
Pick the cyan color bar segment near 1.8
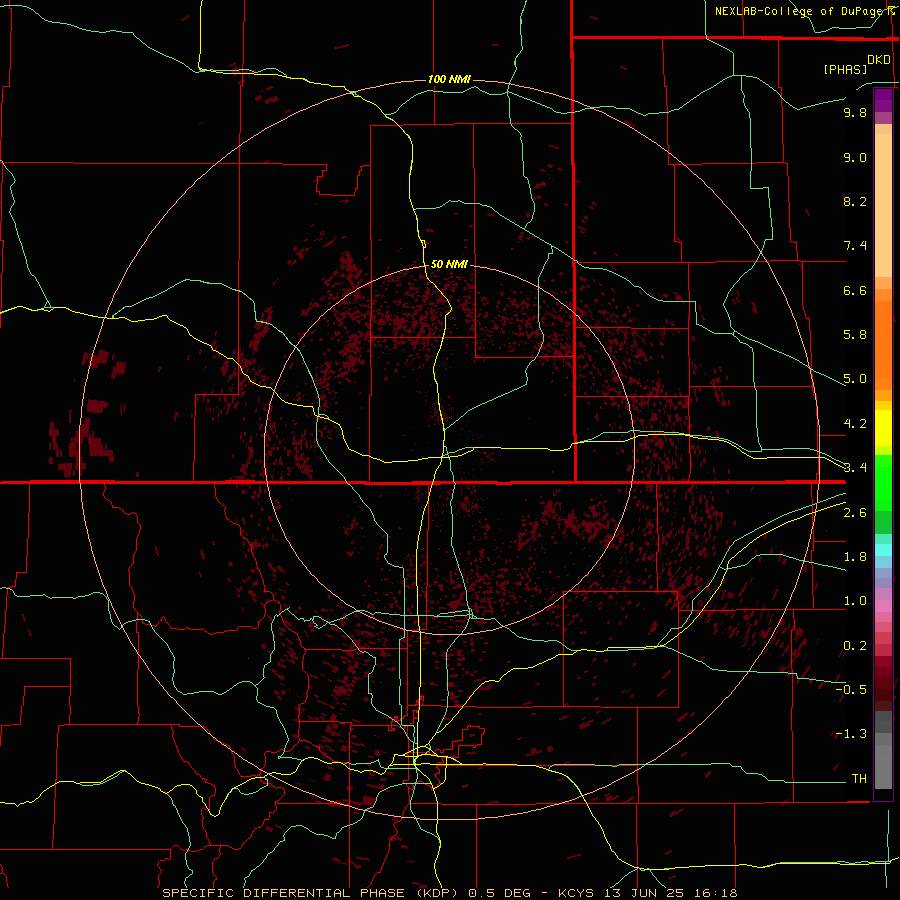(883, 550)
